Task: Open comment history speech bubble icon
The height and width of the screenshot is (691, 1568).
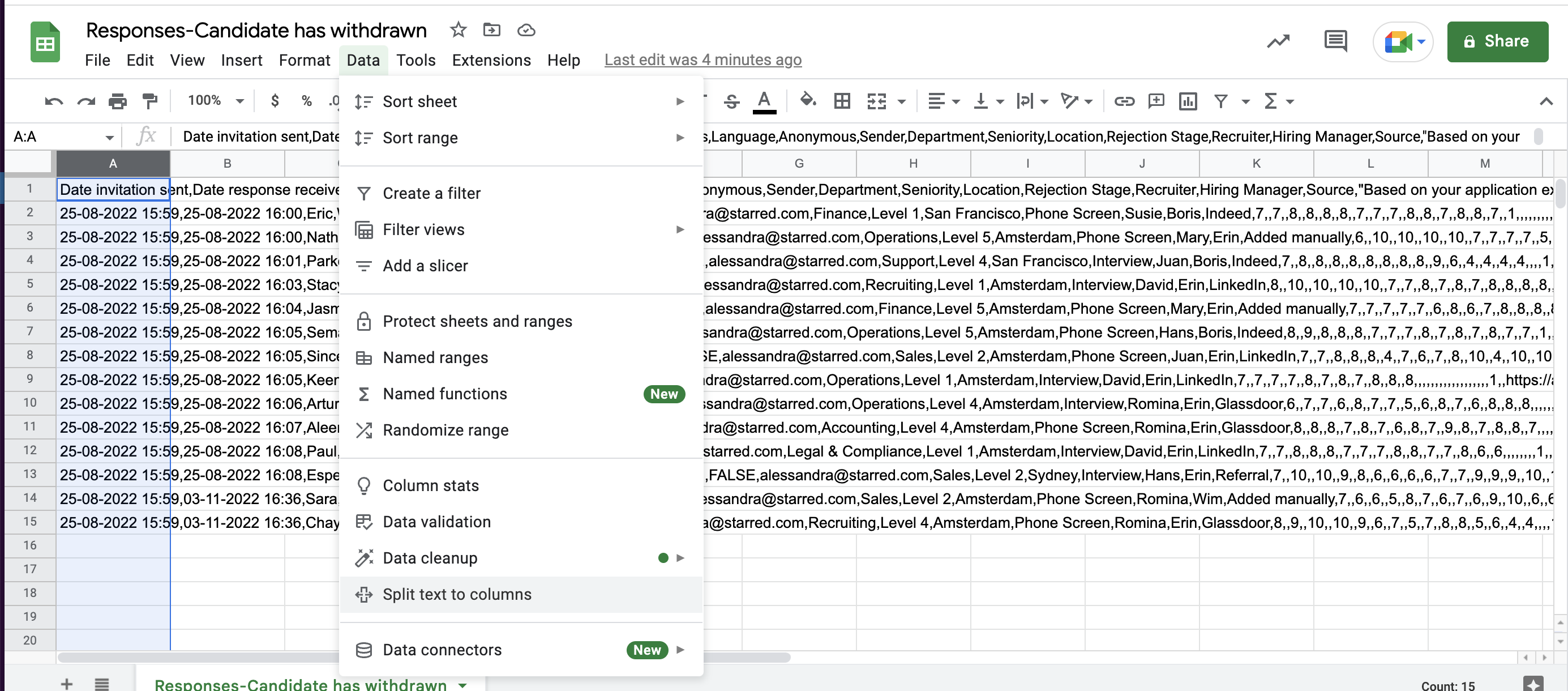Action: pyautogui.click(x=1335, y=41)
